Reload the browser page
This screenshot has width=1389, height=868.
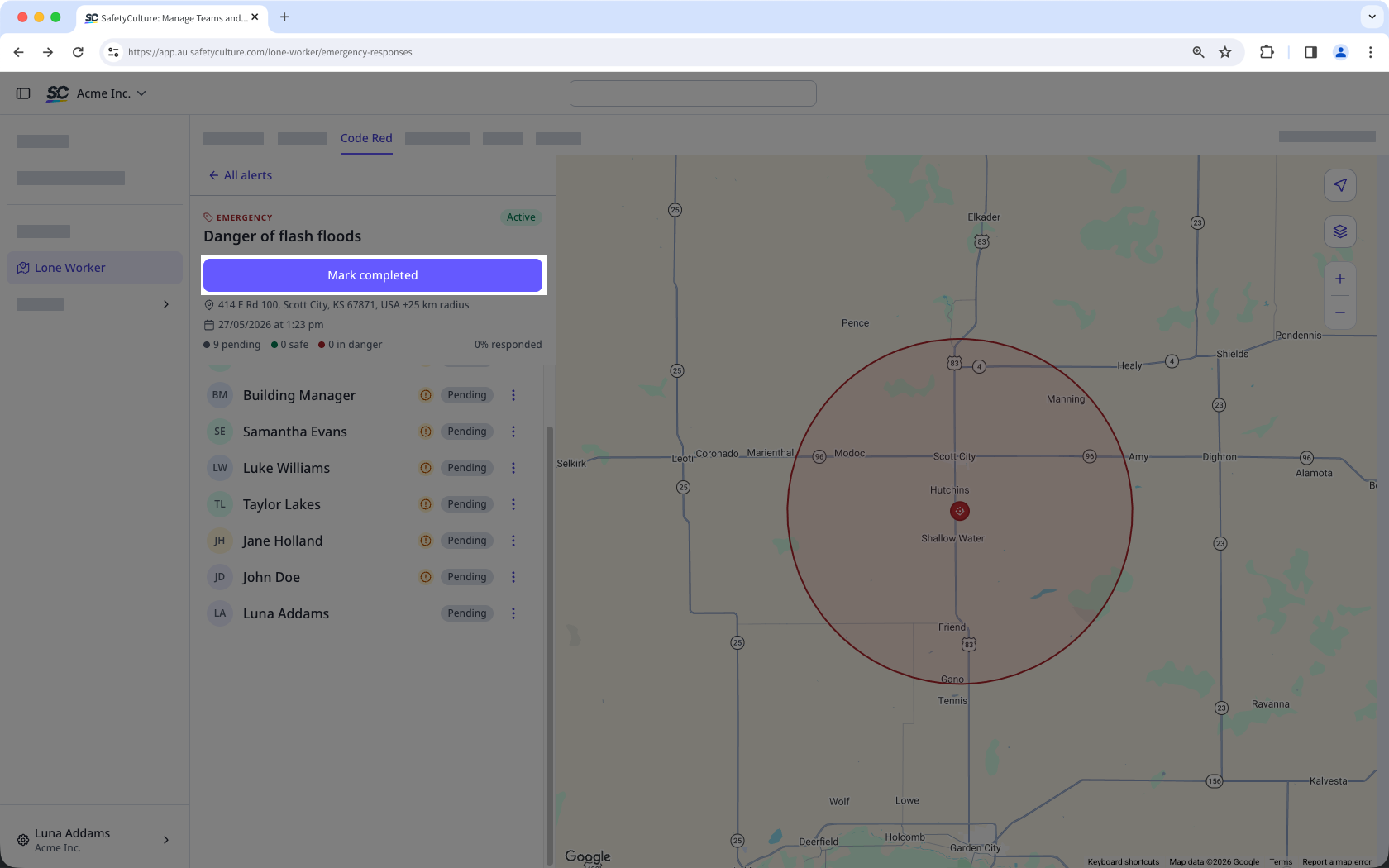pos(78,52)
